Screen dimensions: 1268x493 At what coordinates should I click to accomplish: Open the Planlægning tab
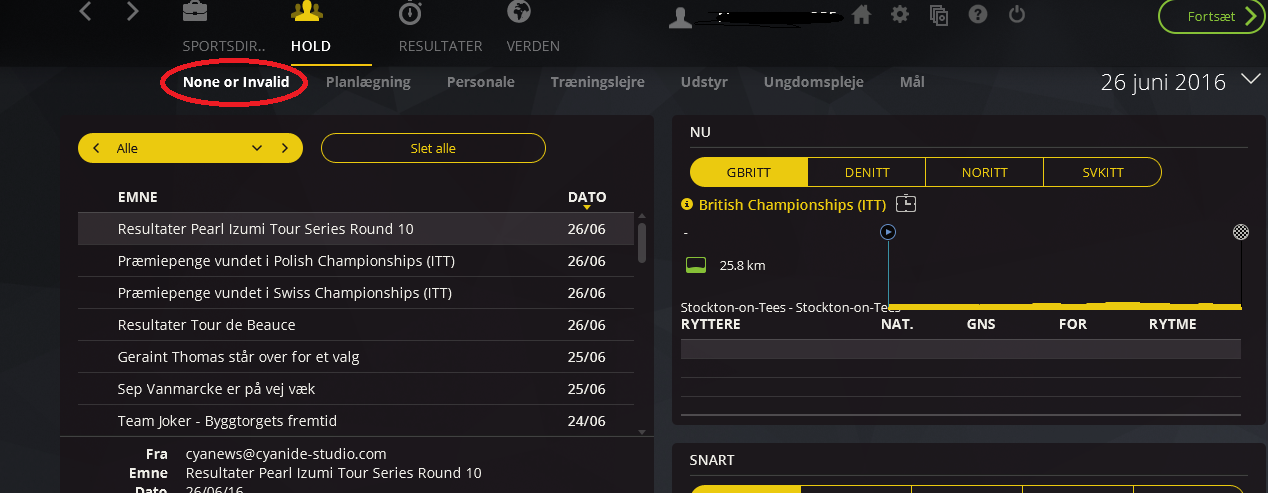(368, 82)
